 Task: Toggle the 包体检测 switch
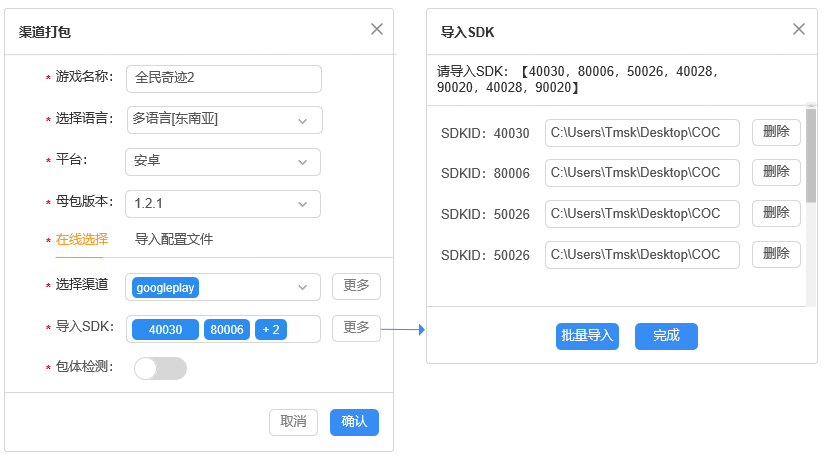click(161, 368)
